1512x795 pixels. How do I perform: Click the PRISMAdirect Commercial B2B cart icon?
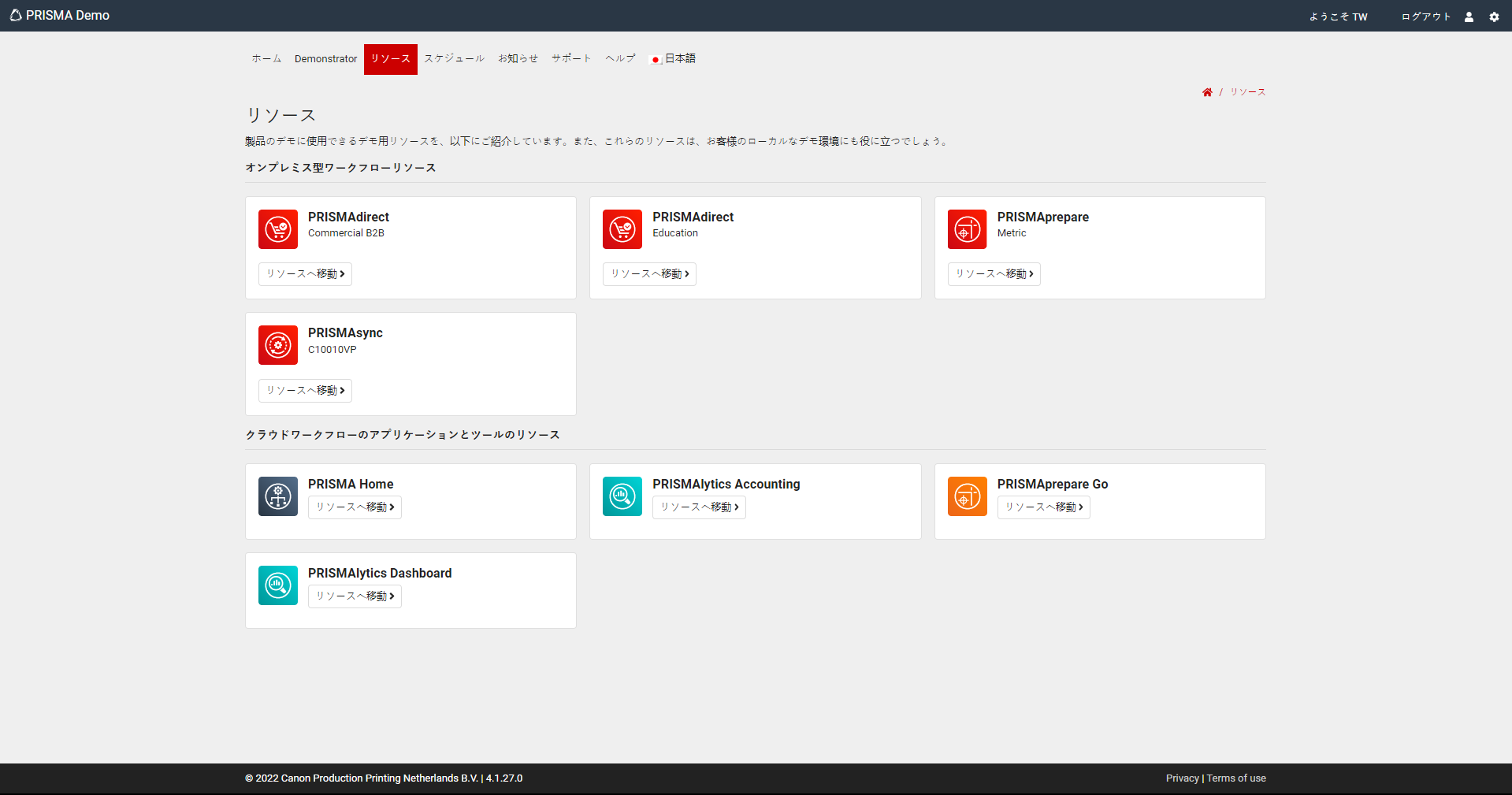pyautogui.click(x=278, y=229)
